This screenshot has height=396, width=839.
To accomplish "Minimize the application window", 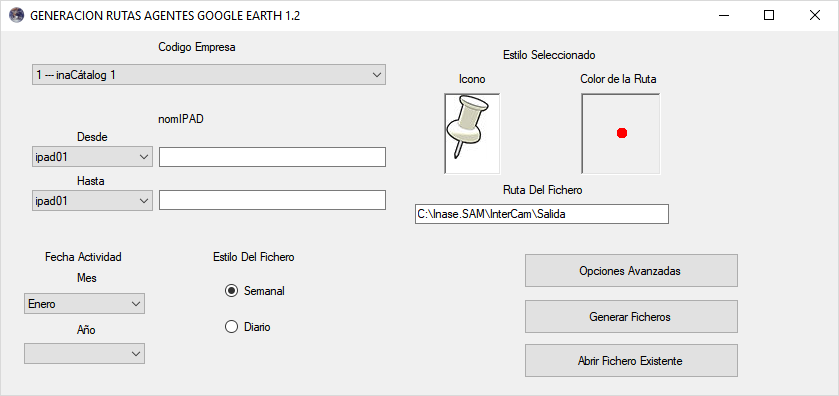I will [x=723, y=16].
